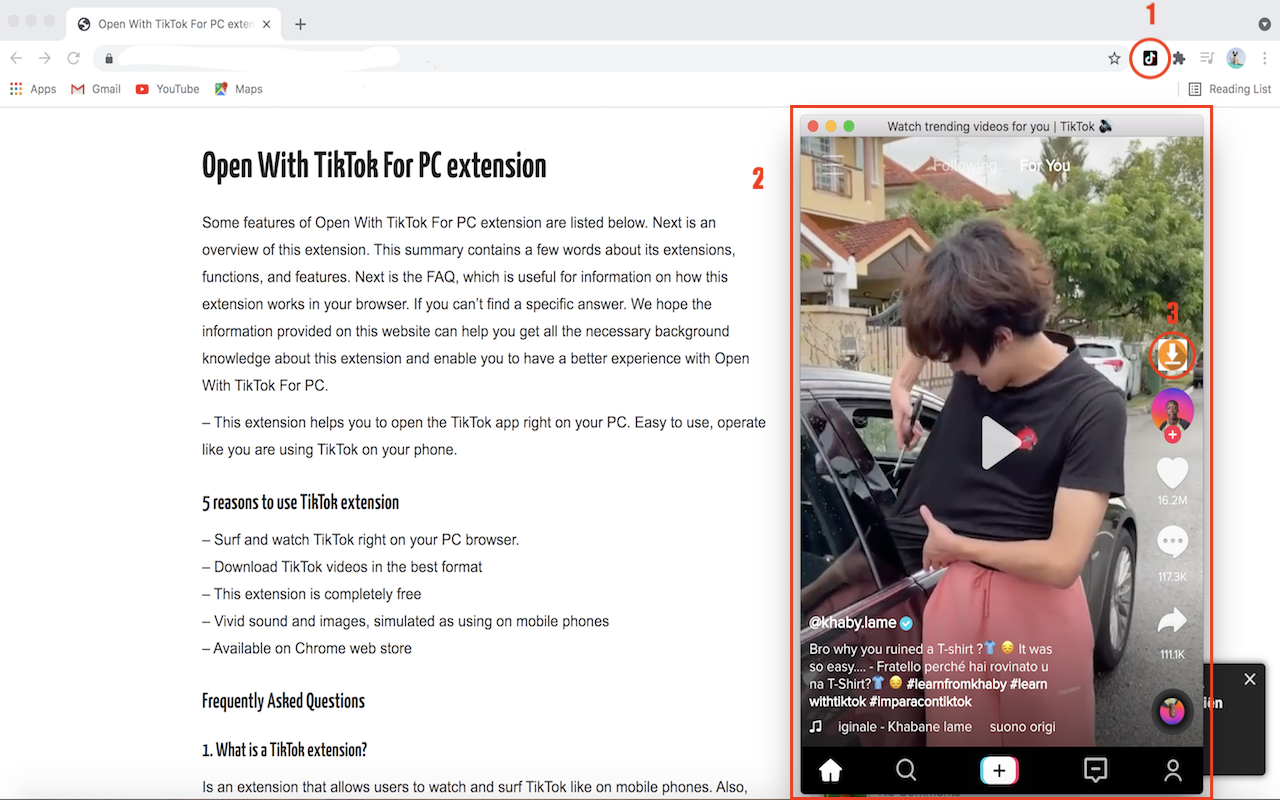This screenshot has height=800, width=1280.
Task: Go to TikTok Home tab
Action: (x=830, y=770)
